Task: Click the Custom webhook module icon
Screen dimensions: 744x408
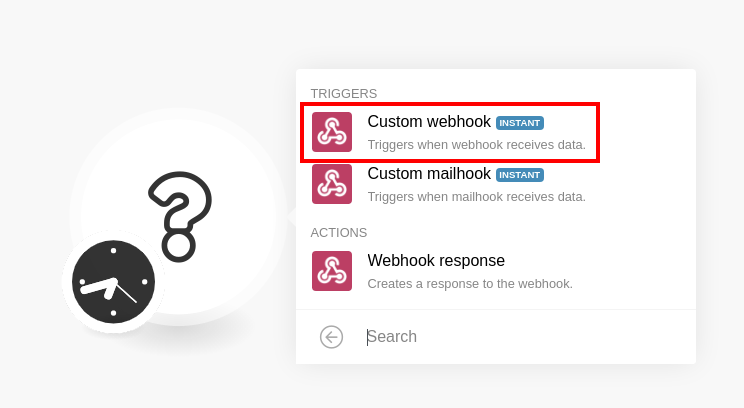Action: 332,132
